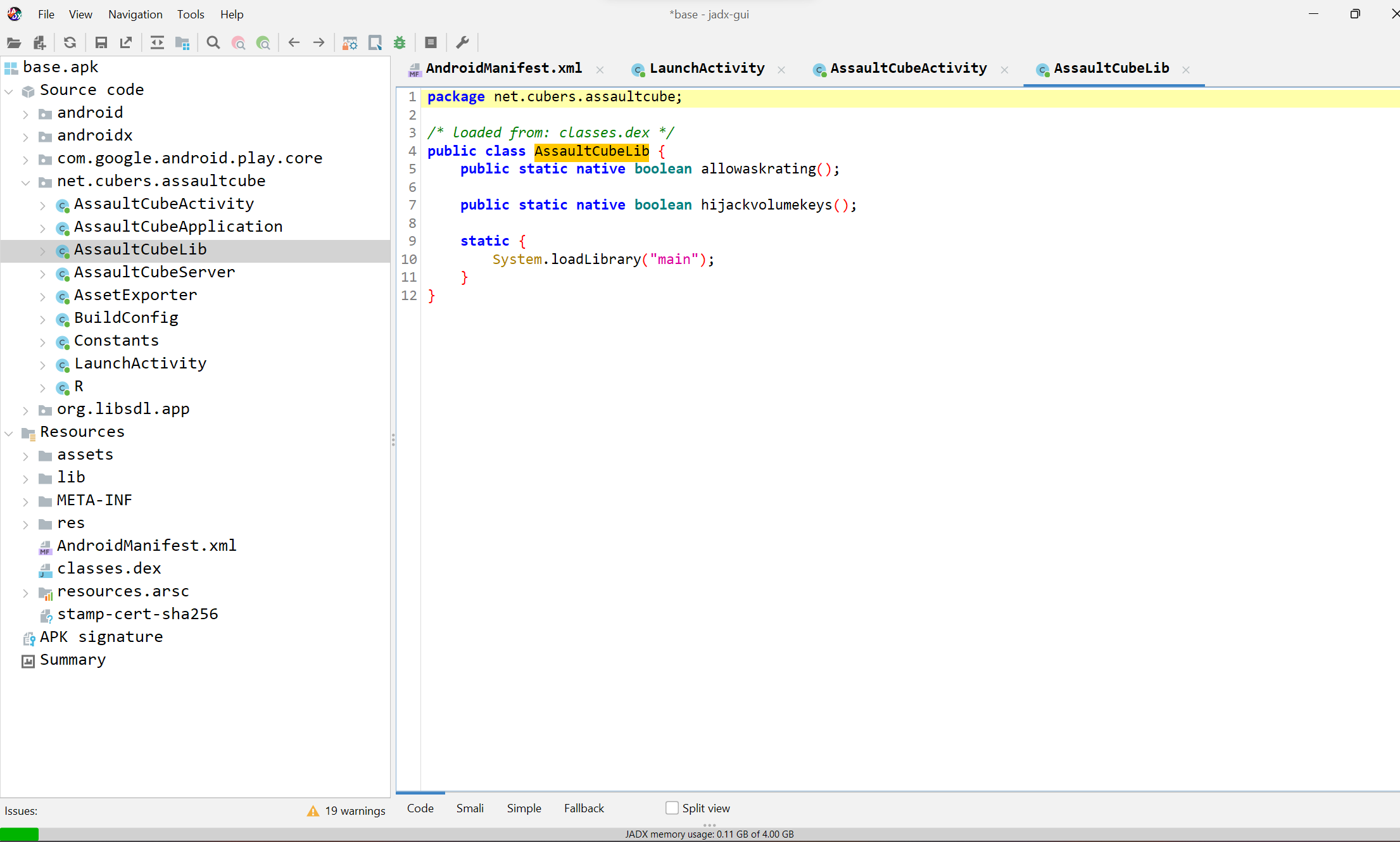
Task: Click the Export project icon
Action: click(126, 43)
